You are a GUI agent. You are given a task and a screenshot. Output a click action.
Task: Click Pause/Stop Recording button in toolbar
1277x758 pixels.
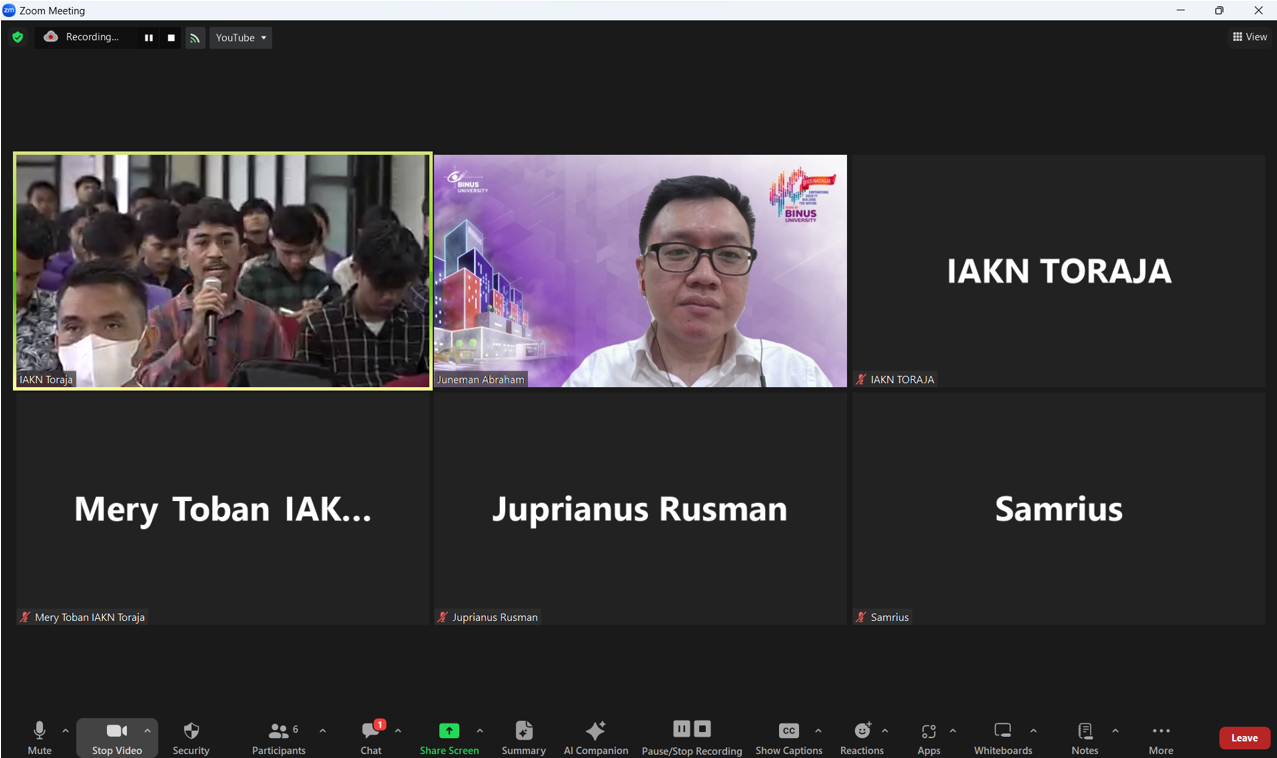[692, 738]
